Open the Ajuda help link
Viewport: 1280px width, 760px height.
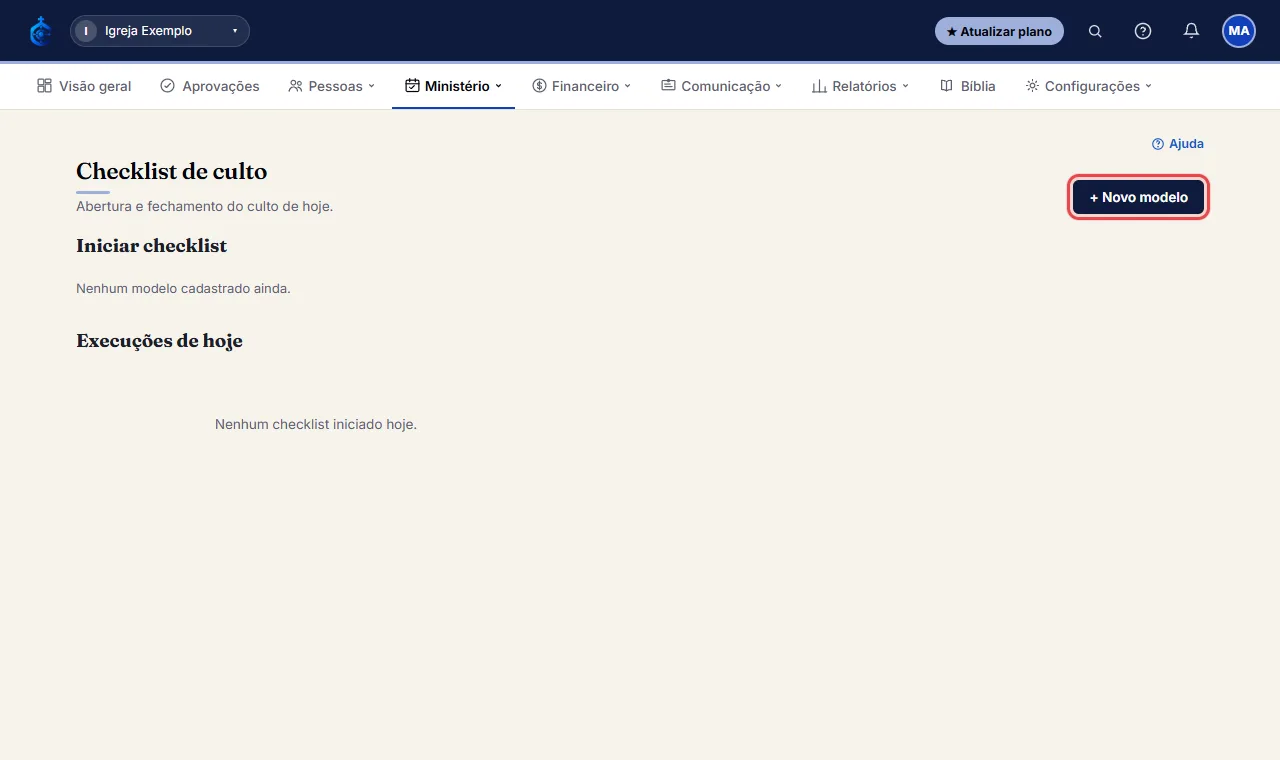coord(1178,144)
